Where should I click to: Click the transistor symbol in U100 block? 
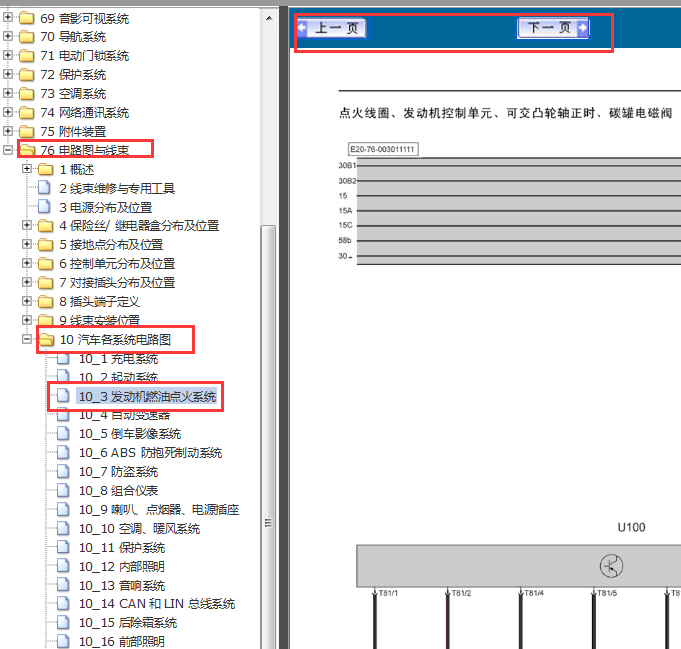pos(611,566)
